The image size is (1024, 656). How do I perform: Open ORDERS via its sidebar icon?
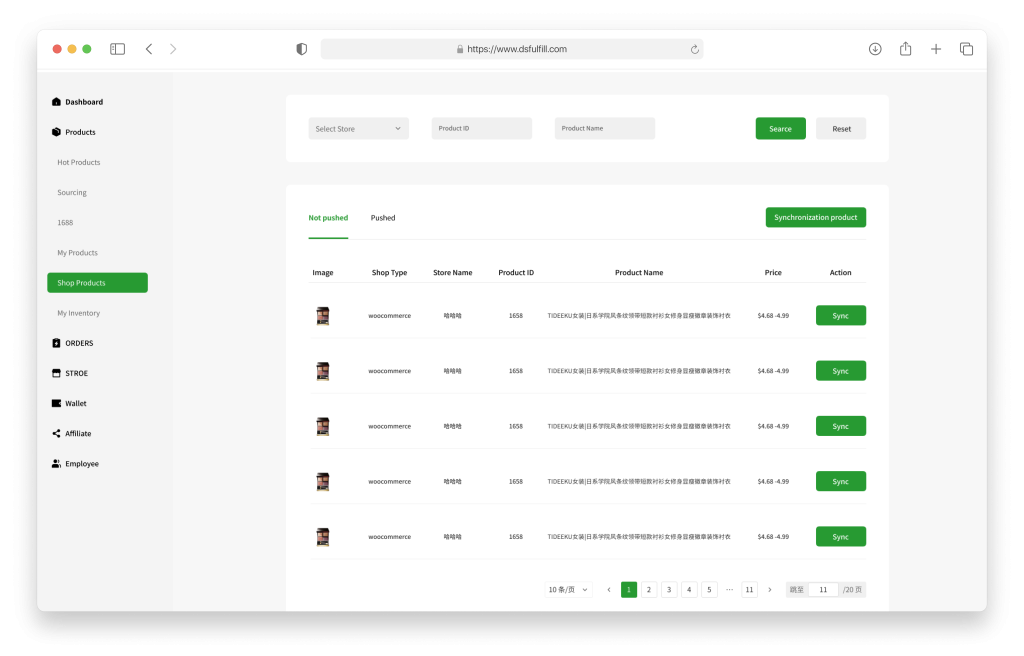pyautogui.click(x=56, y=343)
